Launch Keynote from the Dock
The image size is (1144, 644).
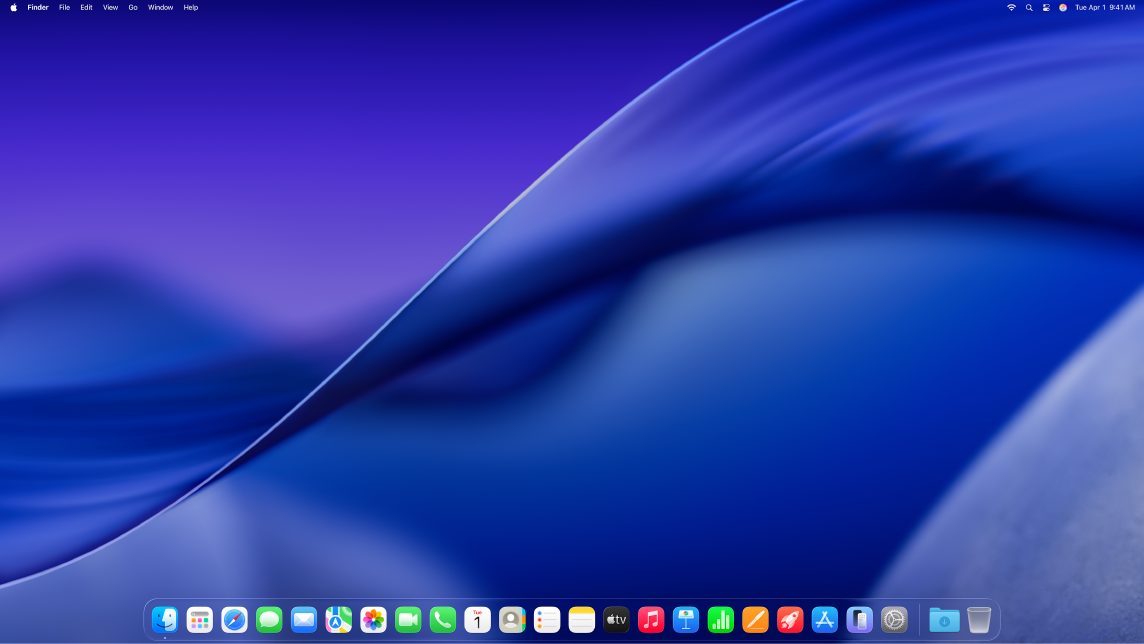click(x=686, y=620)
